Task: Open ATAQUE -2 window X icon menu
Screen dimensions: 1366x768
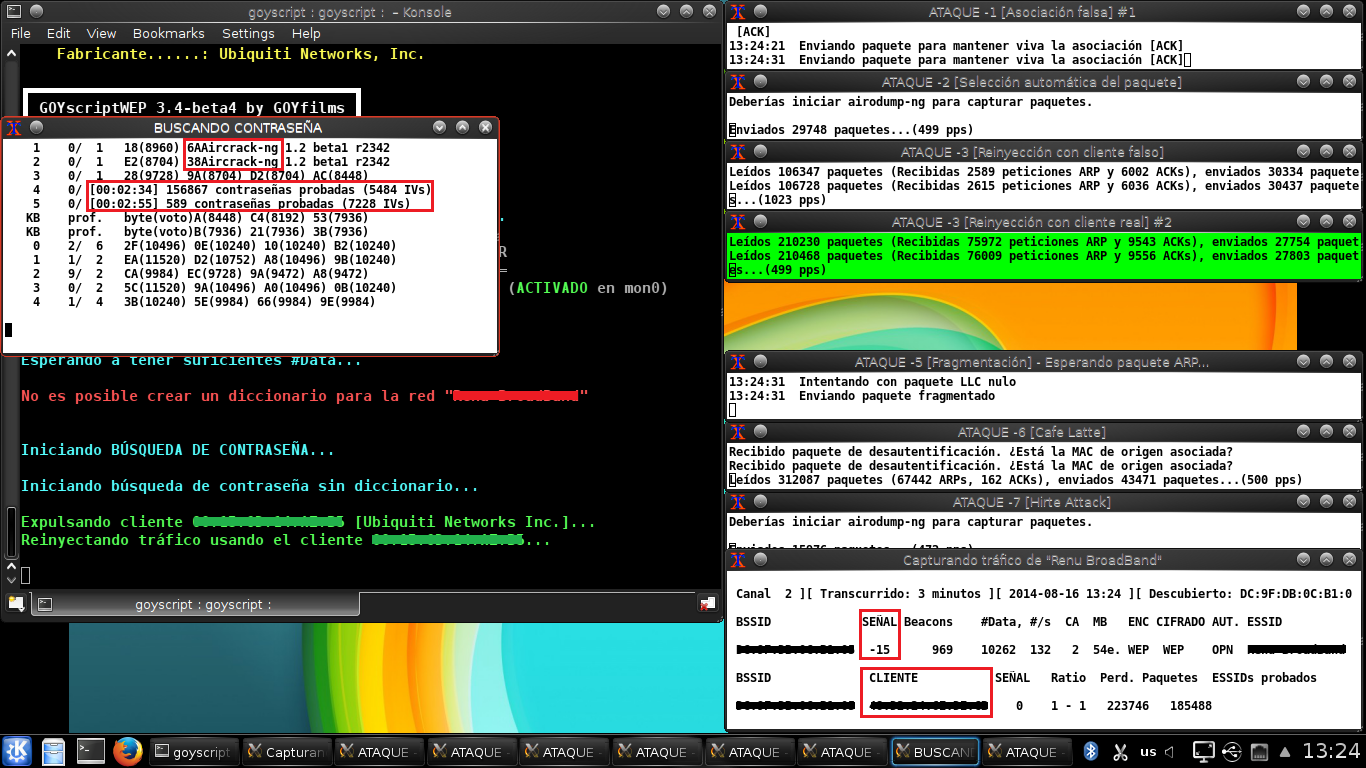Action: [x=737, y=82]
